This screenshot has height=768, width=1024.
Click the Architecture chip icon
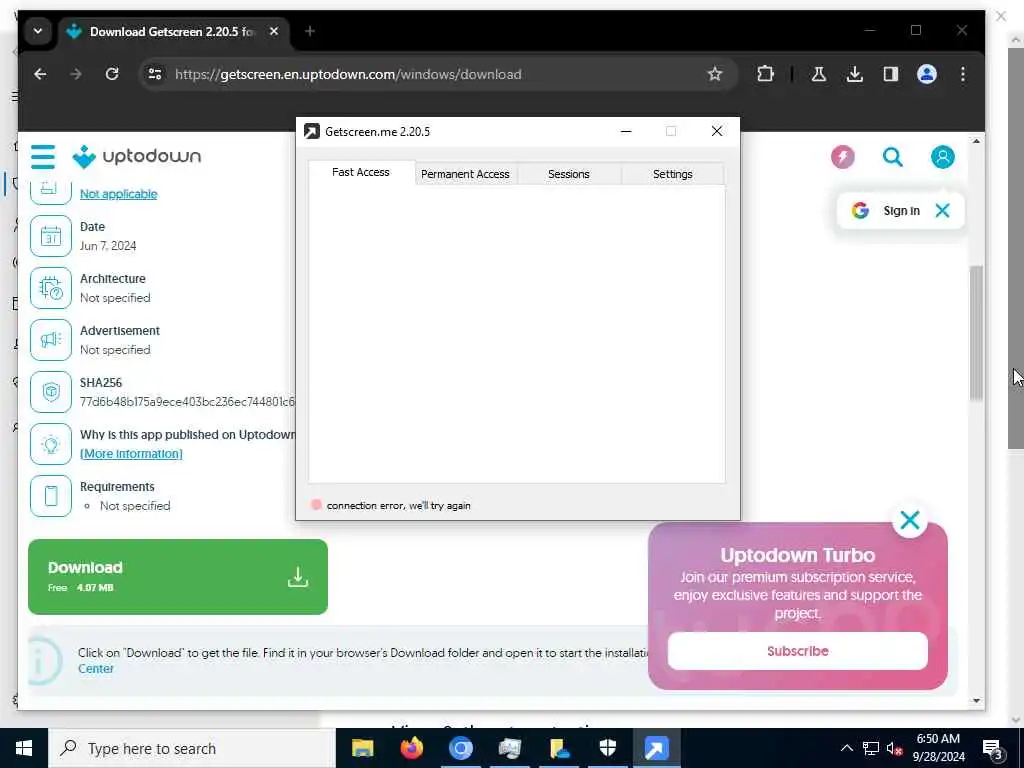pyautogui.click(x=51, y=288)
